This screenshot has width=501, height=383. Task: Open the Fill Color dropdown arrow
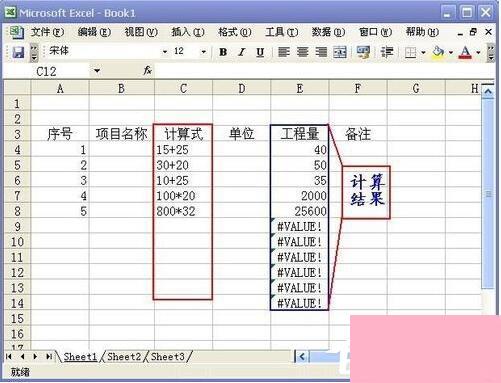point(451,52)
